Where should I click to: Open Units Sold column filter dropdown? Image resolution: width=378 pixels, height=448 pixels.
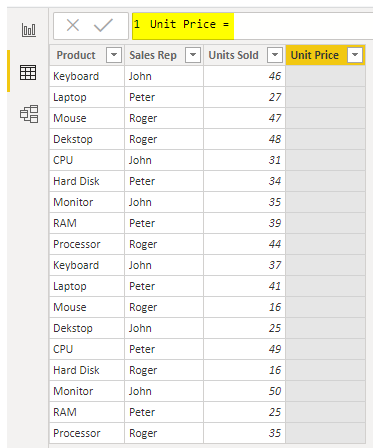click(275, 55)
